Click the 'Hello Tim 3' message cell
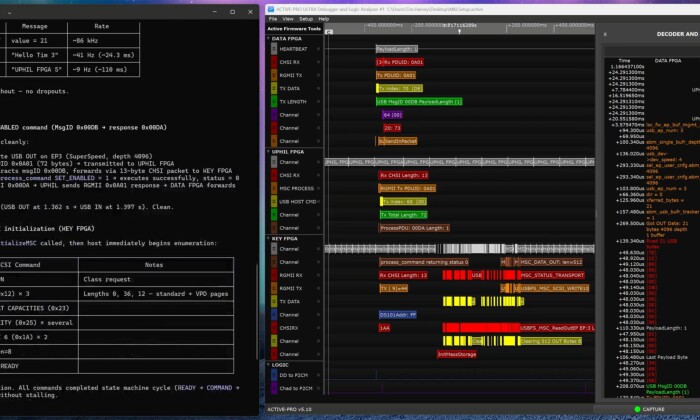The width and height of the screenshot is (700, 420). point(35,55)
